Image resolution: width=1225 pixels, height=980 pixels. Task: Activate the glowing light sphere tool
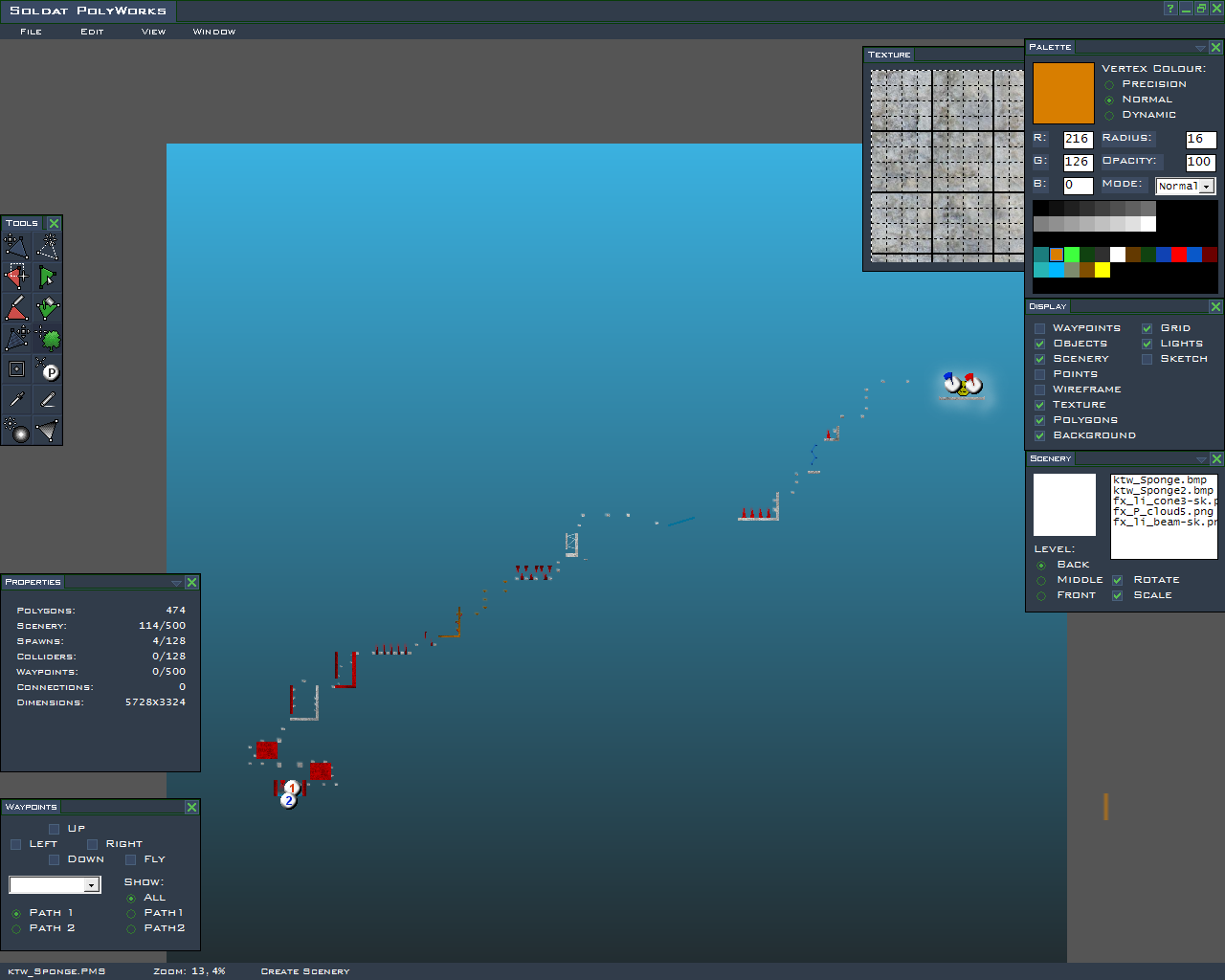(x=17, y=431)
